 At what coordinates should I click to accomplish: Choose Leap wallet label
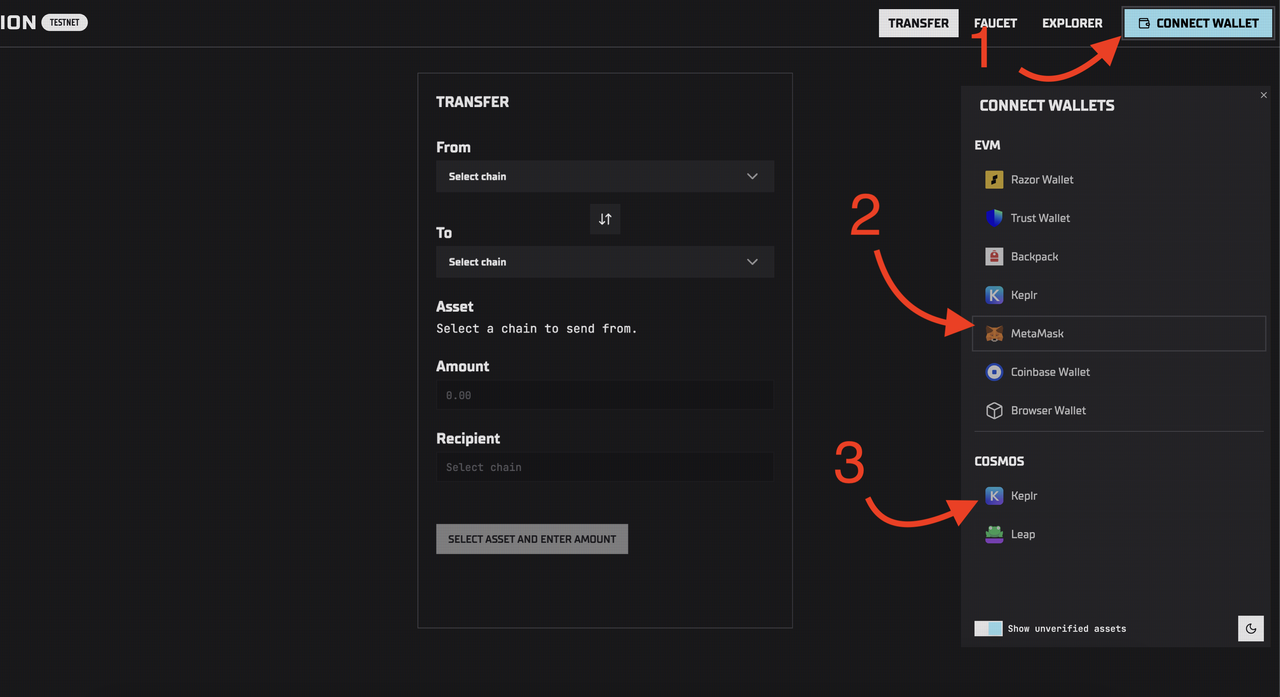click(1023, 535)
